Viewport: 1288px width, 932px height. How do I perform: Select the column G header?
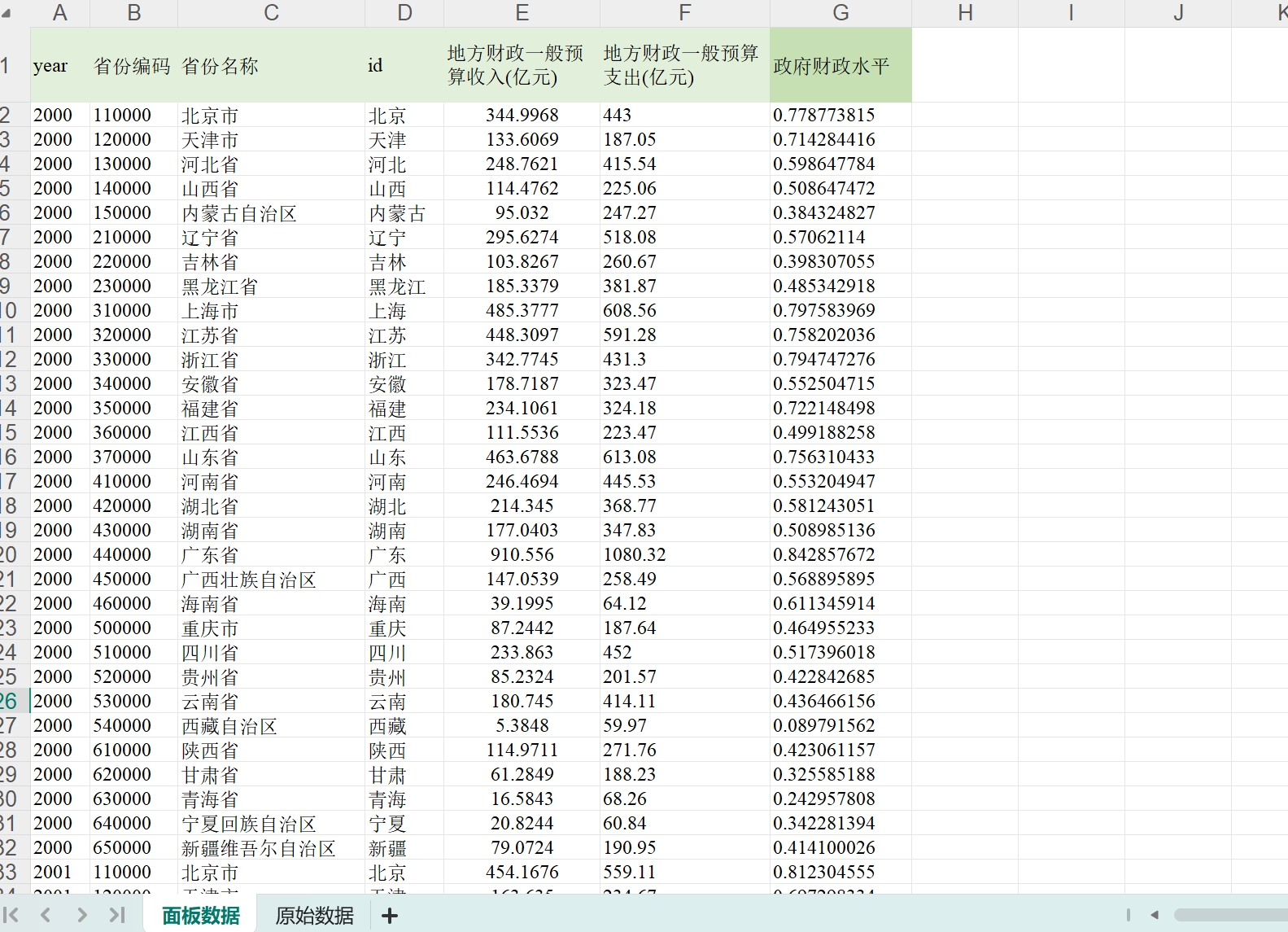click(x=840, y=13)
